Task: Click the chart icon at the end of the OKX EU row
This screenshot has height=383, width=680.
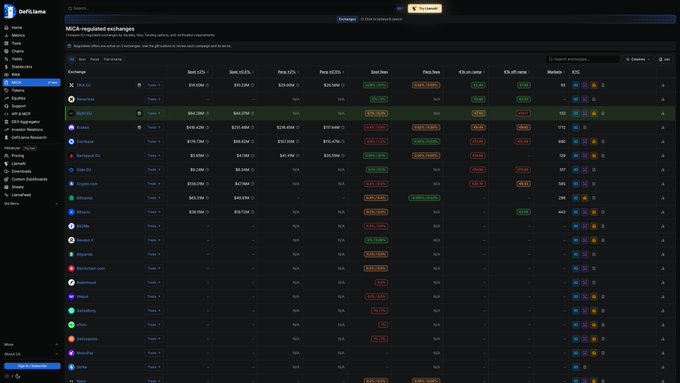Action: tap(663, 85)
